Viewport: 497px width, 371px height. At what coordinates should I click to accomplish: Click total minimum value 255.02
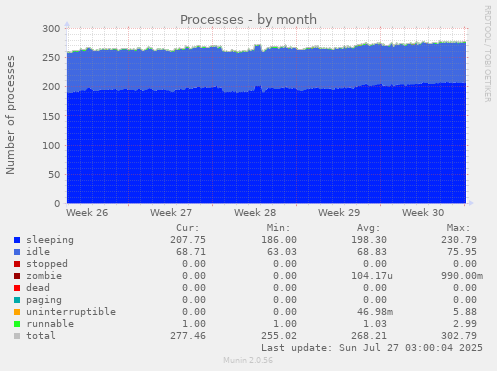point(279,336)
